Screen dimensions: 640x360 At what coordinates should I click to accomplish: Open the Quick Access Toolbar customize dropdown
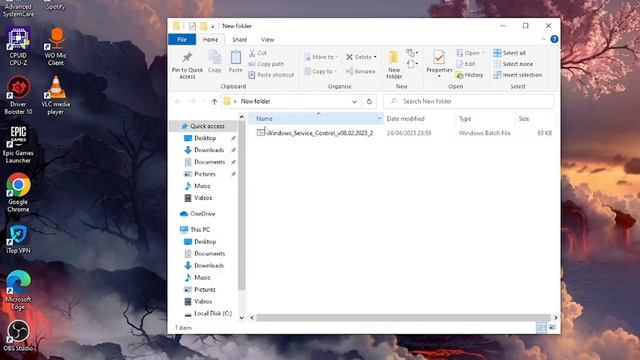[x=213, y=27]
